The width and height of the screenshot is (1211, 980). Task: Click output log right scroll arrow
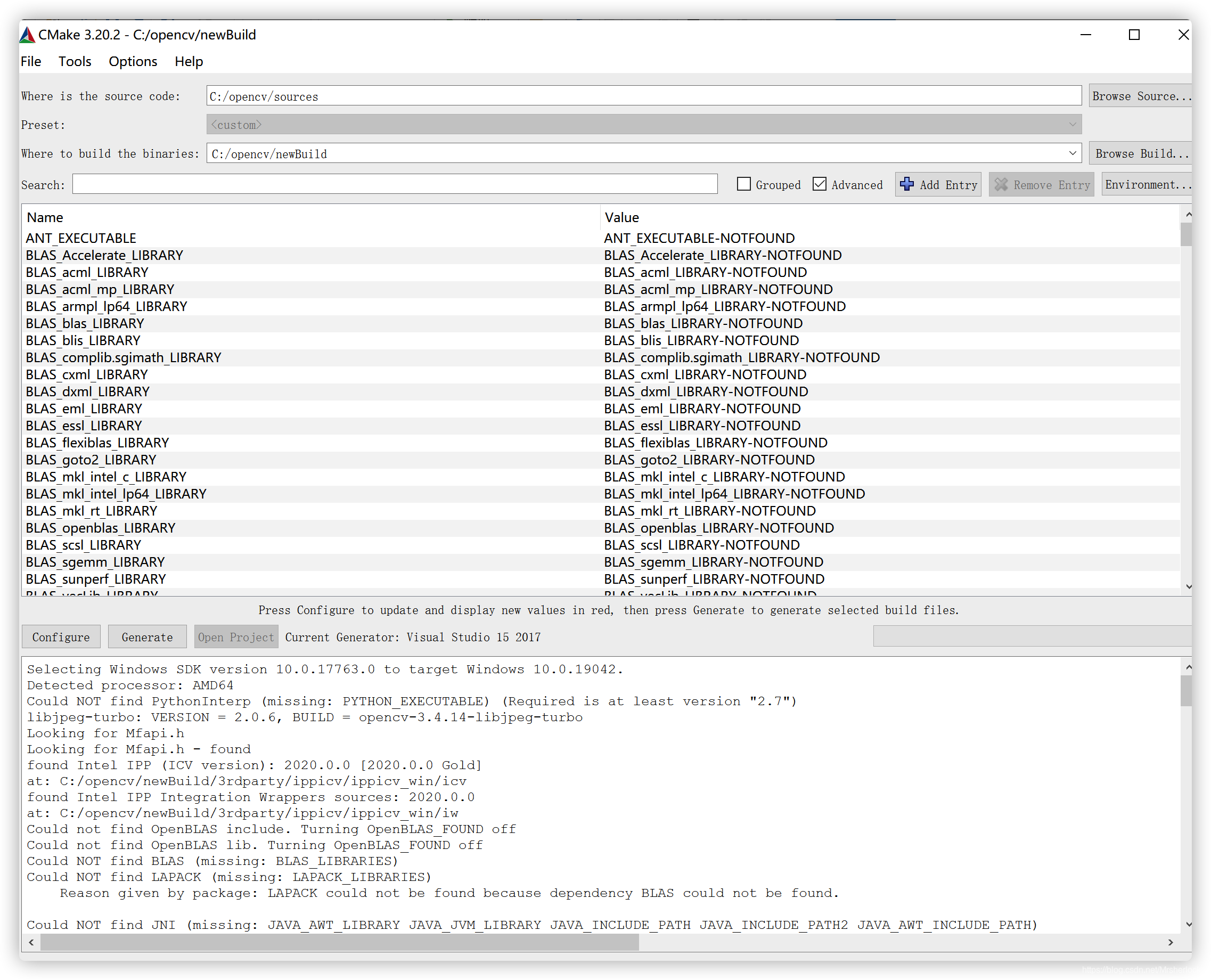(1171, 942)
